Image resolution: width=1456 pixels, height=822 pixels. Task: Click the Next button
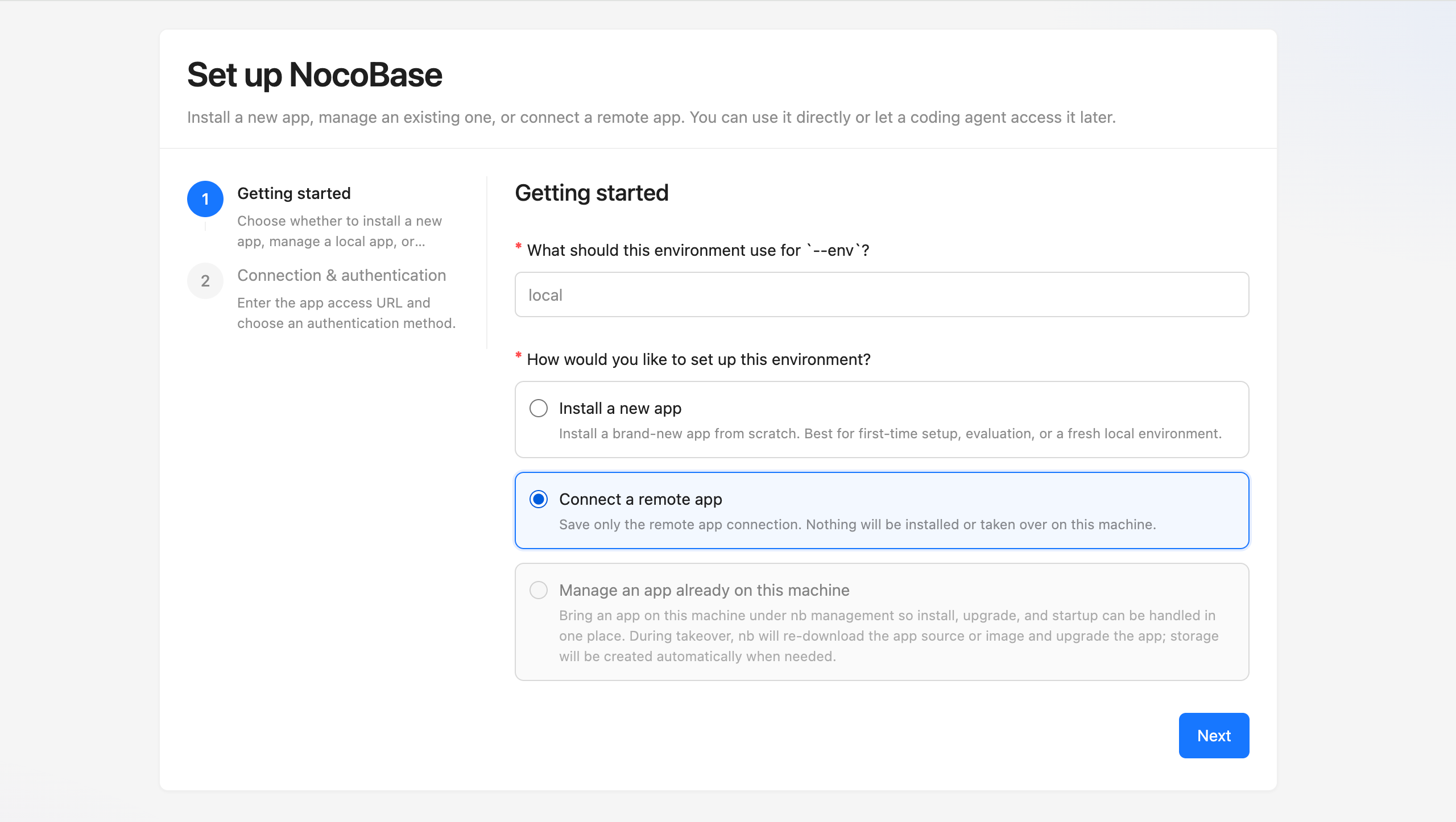coord(1214,736)
